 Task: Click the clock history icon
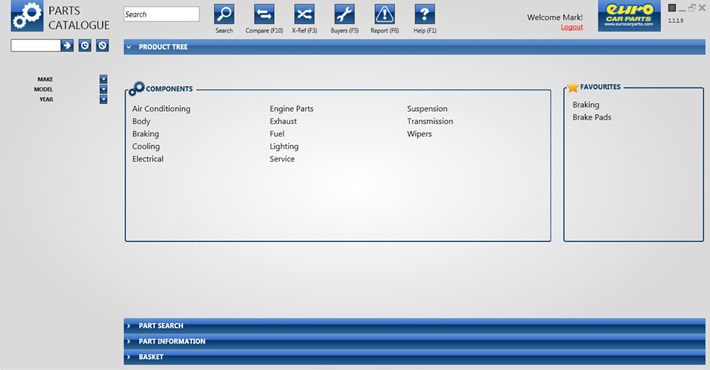tap(85, 45)
